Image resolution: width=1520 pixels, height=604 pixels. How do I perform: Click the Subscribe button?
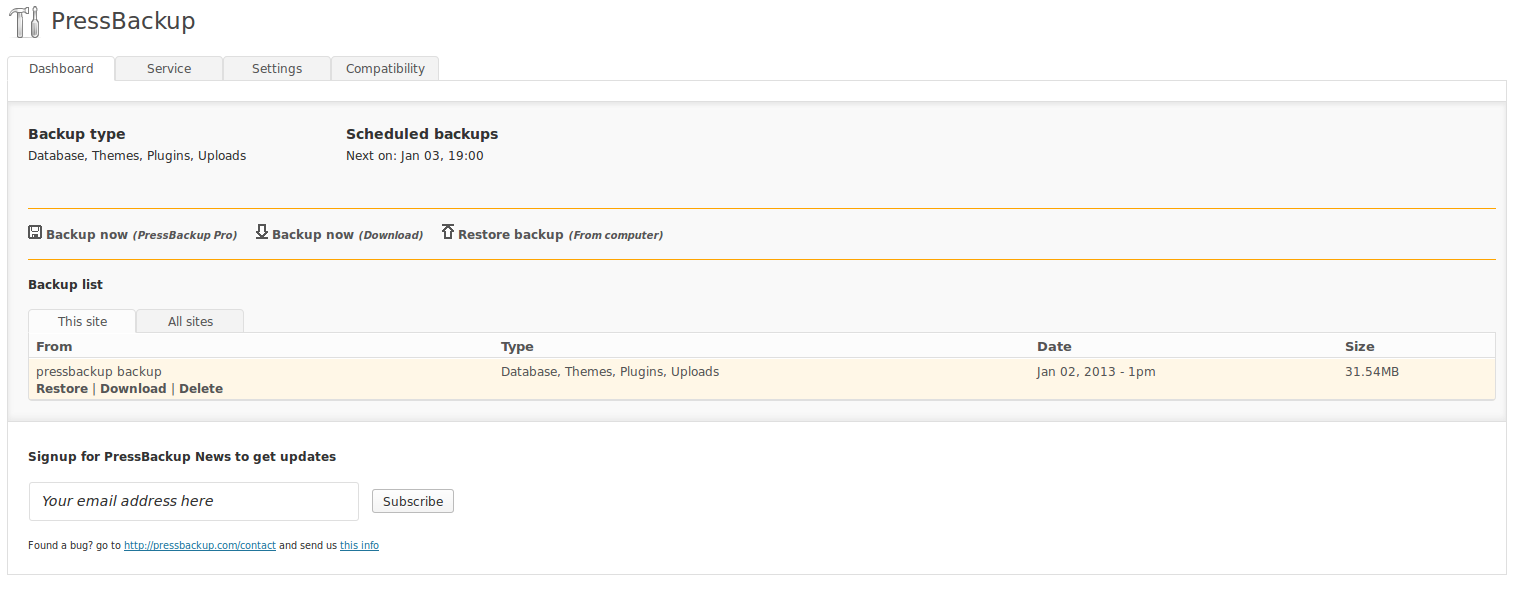(x=413, y=501)
